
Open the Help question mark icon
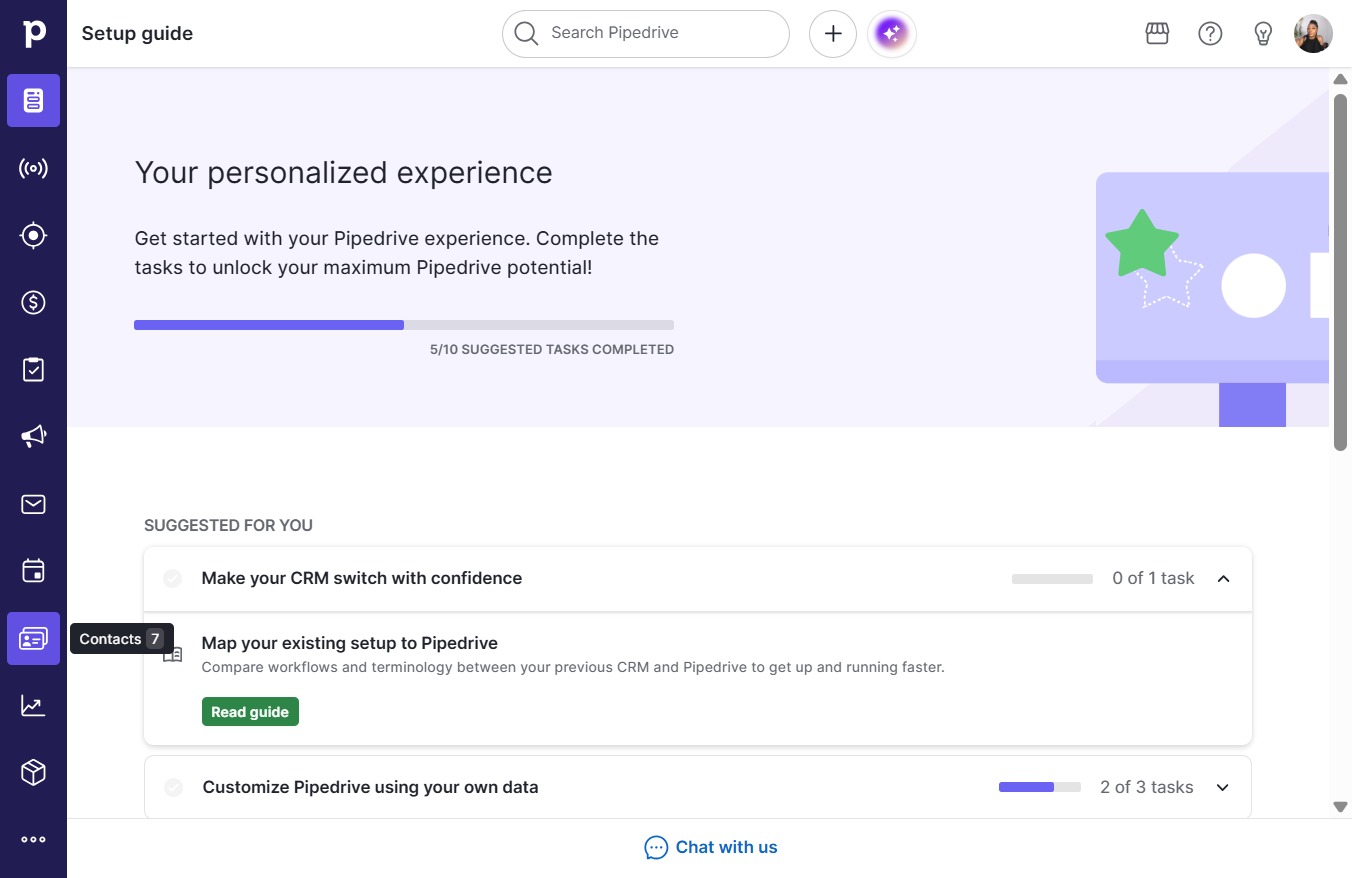click(x=1210, y=34)
